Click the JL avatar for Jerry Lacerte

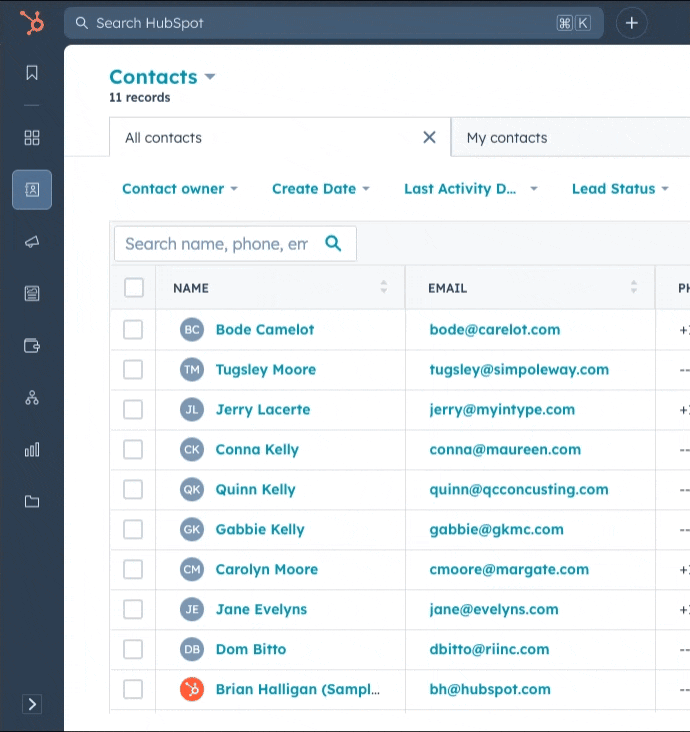[192, 409]
